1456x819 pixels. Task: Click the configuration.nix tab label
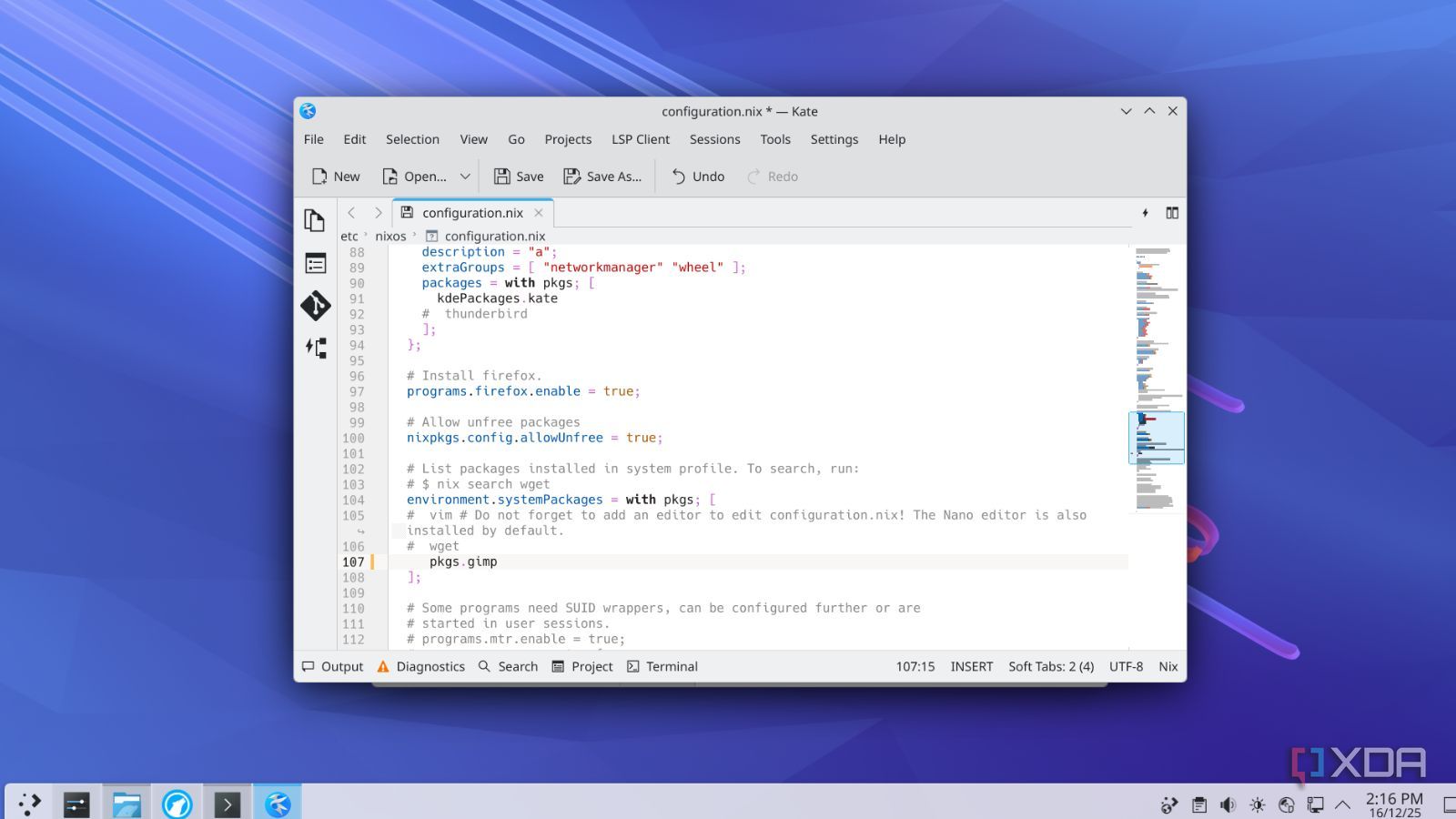coord(472,213)
